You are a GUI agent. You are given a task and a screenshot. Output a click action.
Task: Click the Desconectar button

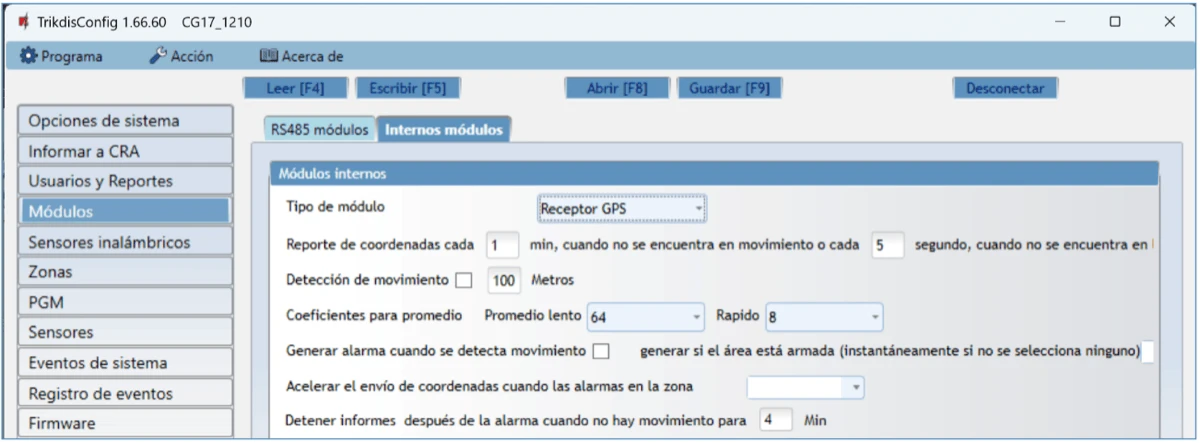pos(1004,88)
